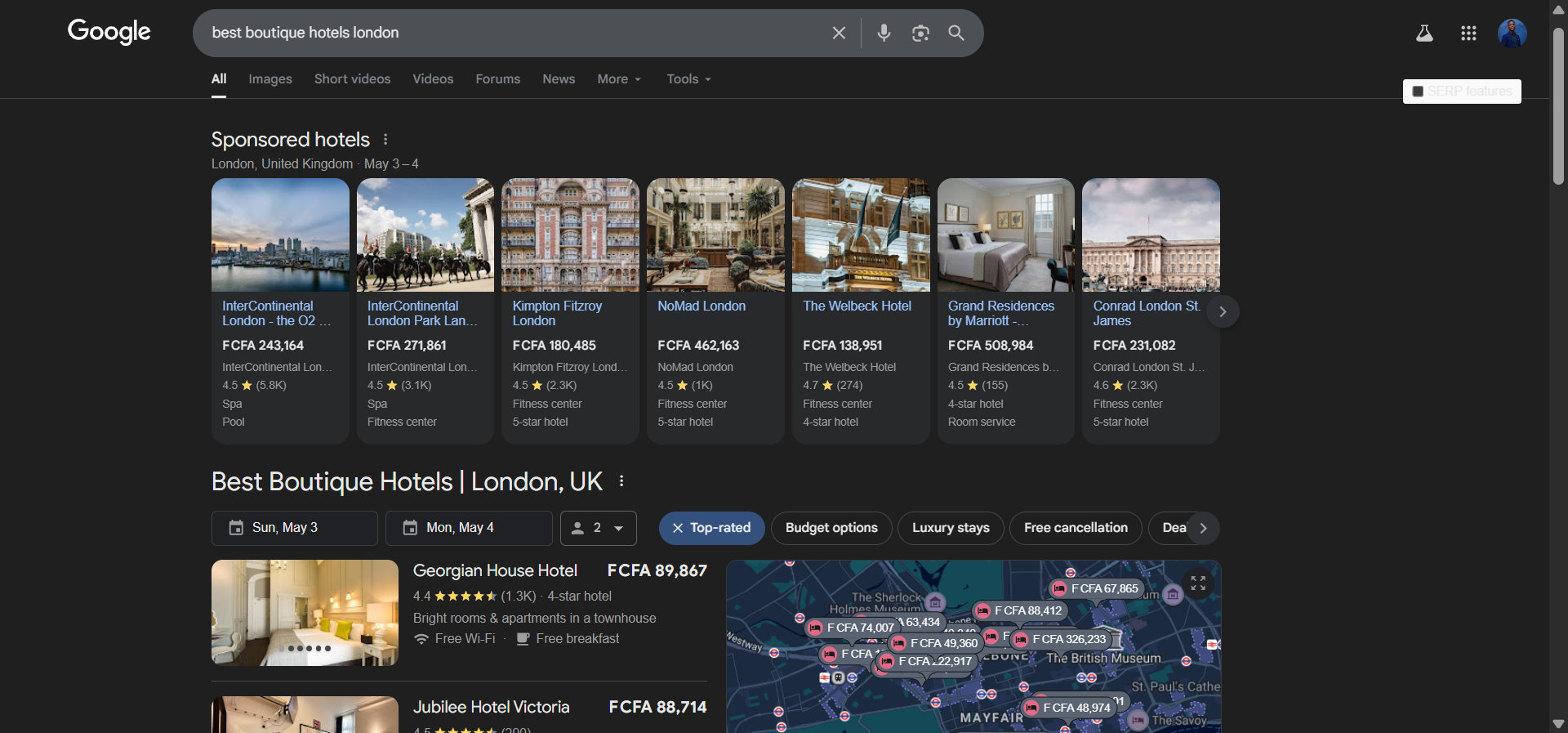Open Jubilee Hotel Victoria result

(491, 707)
